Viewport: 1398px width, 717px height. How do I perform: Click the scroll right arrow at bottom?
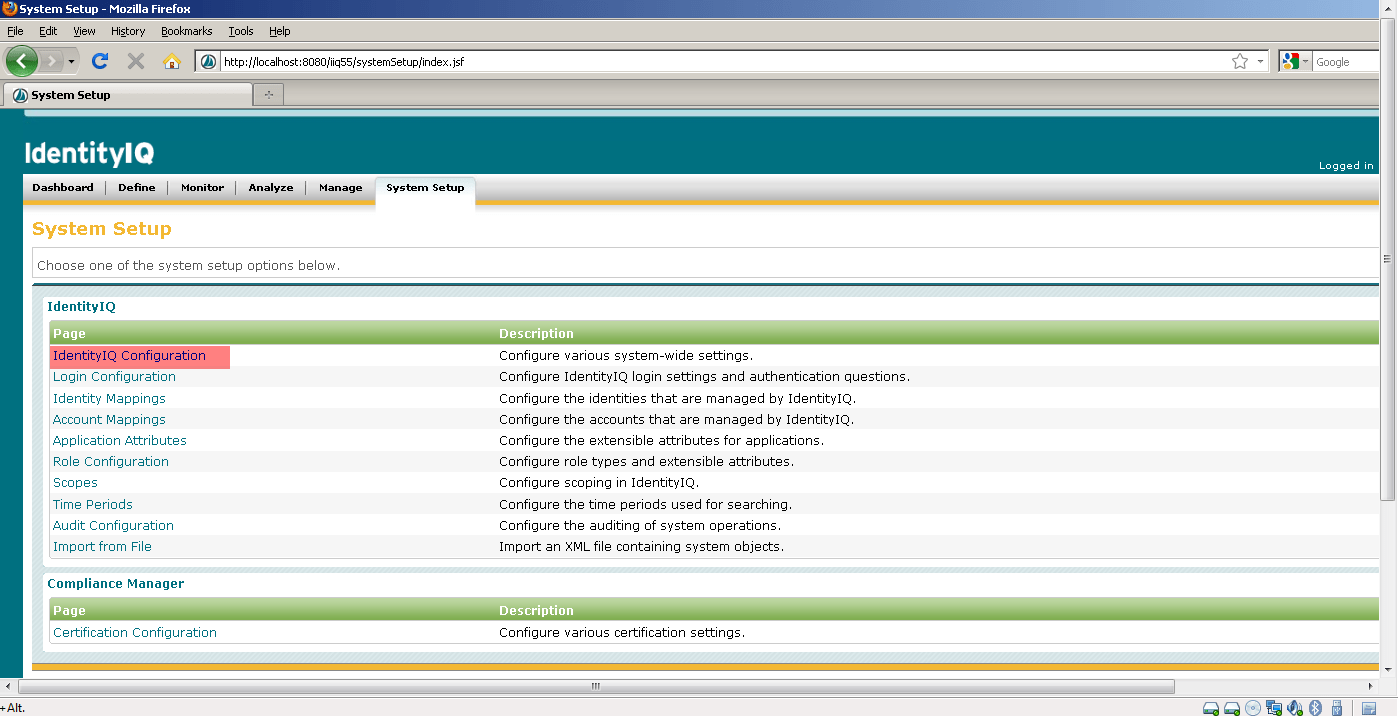(x=1371, y=687)
